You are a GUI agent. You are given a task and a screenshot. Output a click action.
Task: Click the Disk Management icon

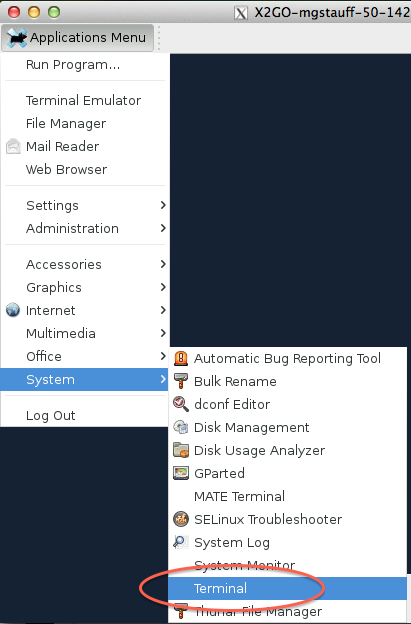181,427
